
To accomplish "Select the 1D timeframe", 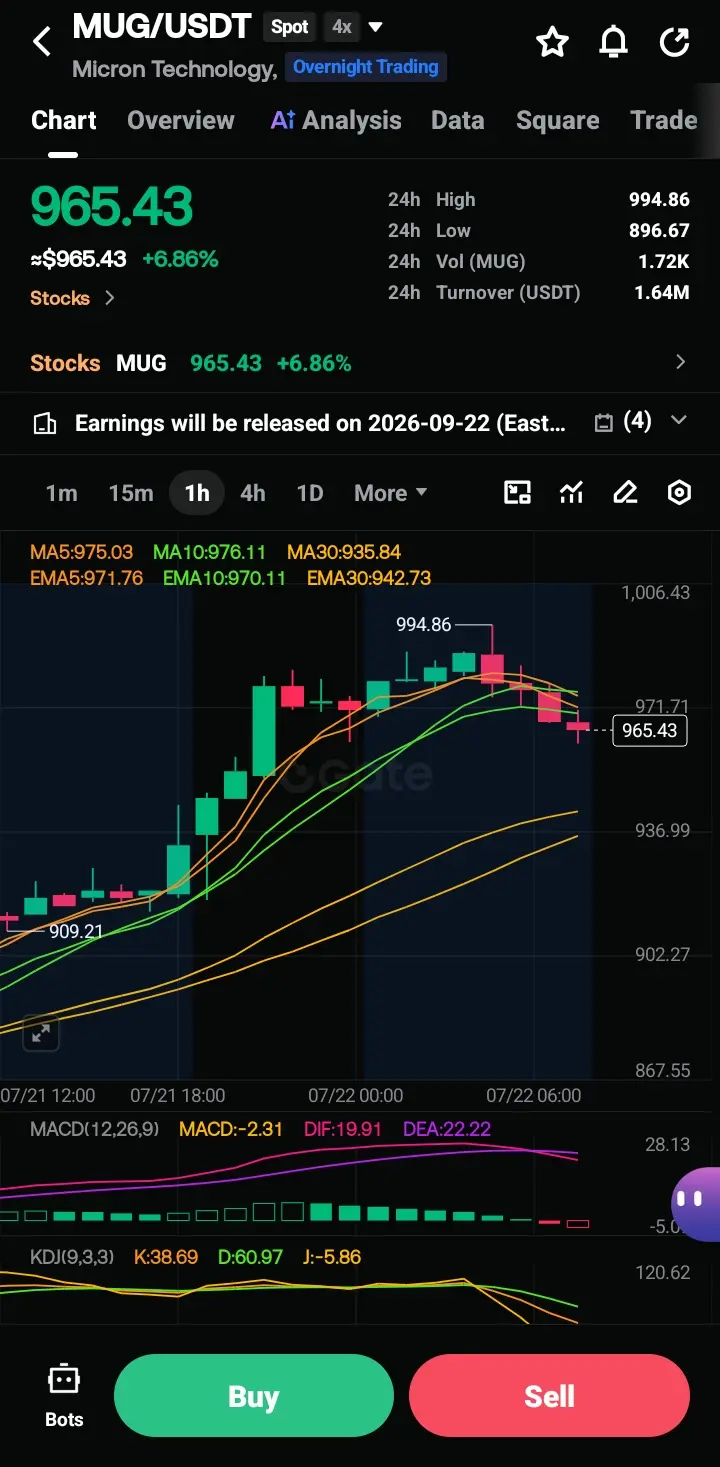I will coord(310,493).
